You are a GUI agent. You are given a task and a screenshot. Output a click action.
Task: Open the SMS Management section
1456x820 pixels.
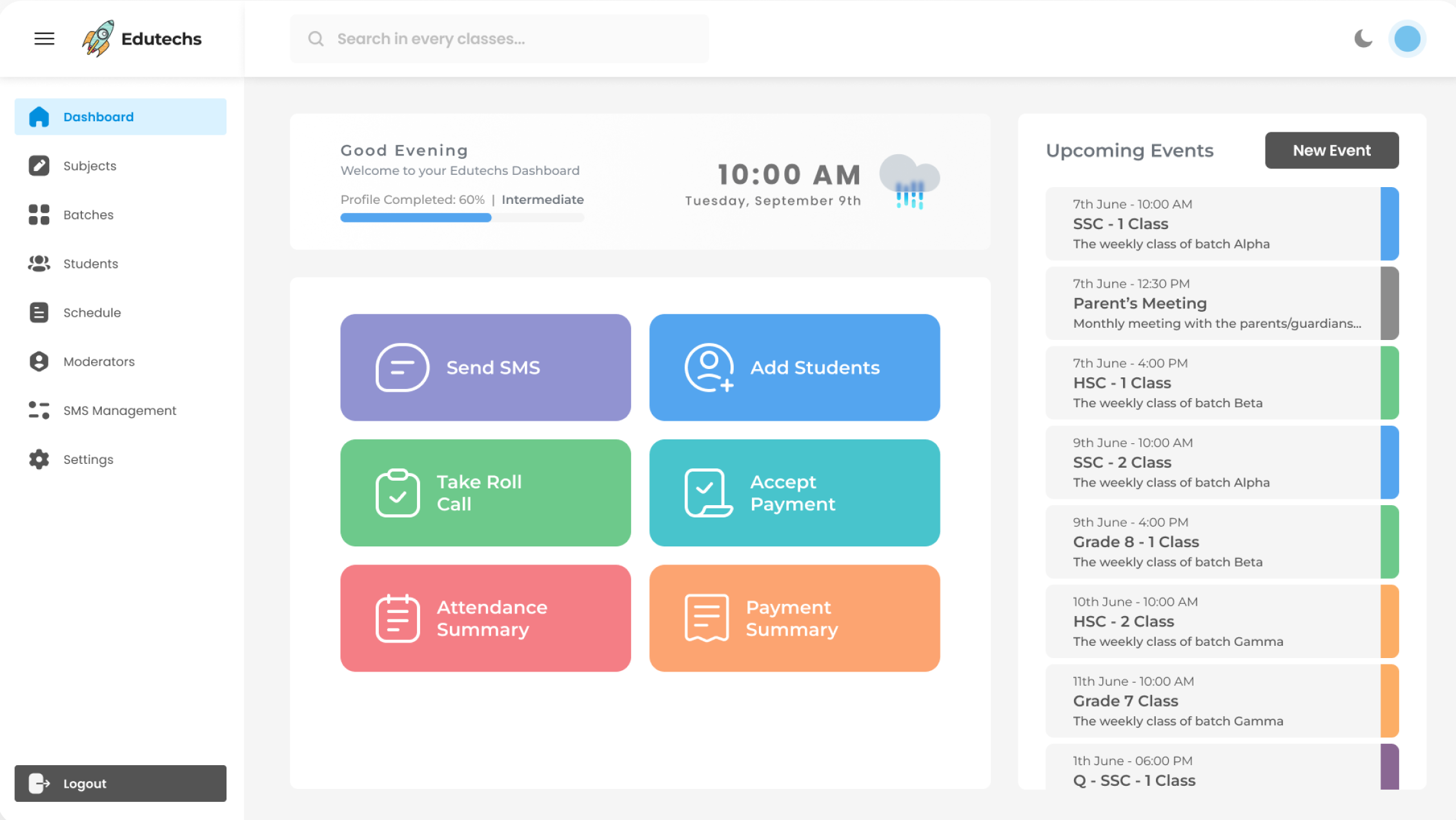click(119, 410)
